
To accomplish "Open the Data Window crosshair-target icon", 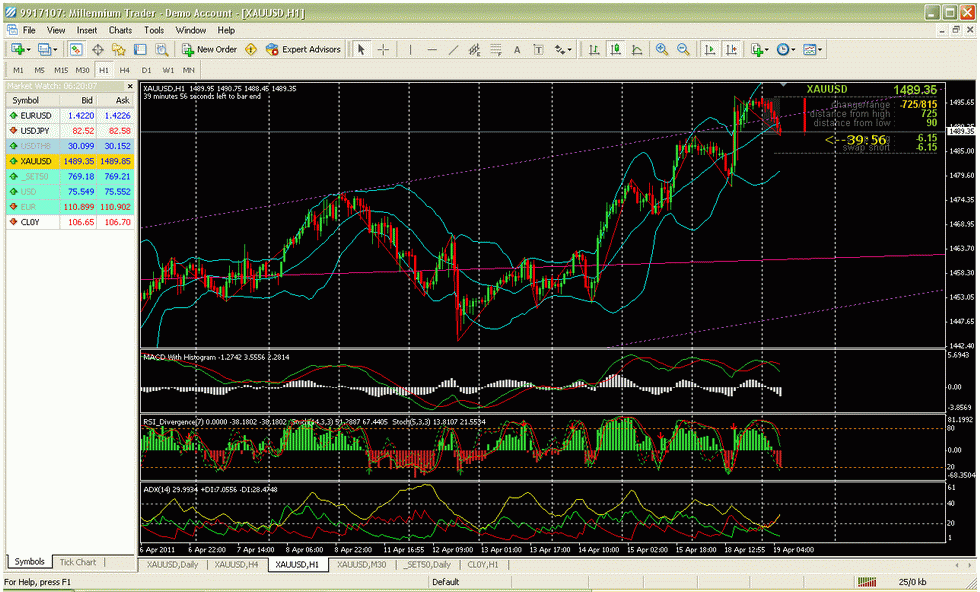I will (98, 49).
